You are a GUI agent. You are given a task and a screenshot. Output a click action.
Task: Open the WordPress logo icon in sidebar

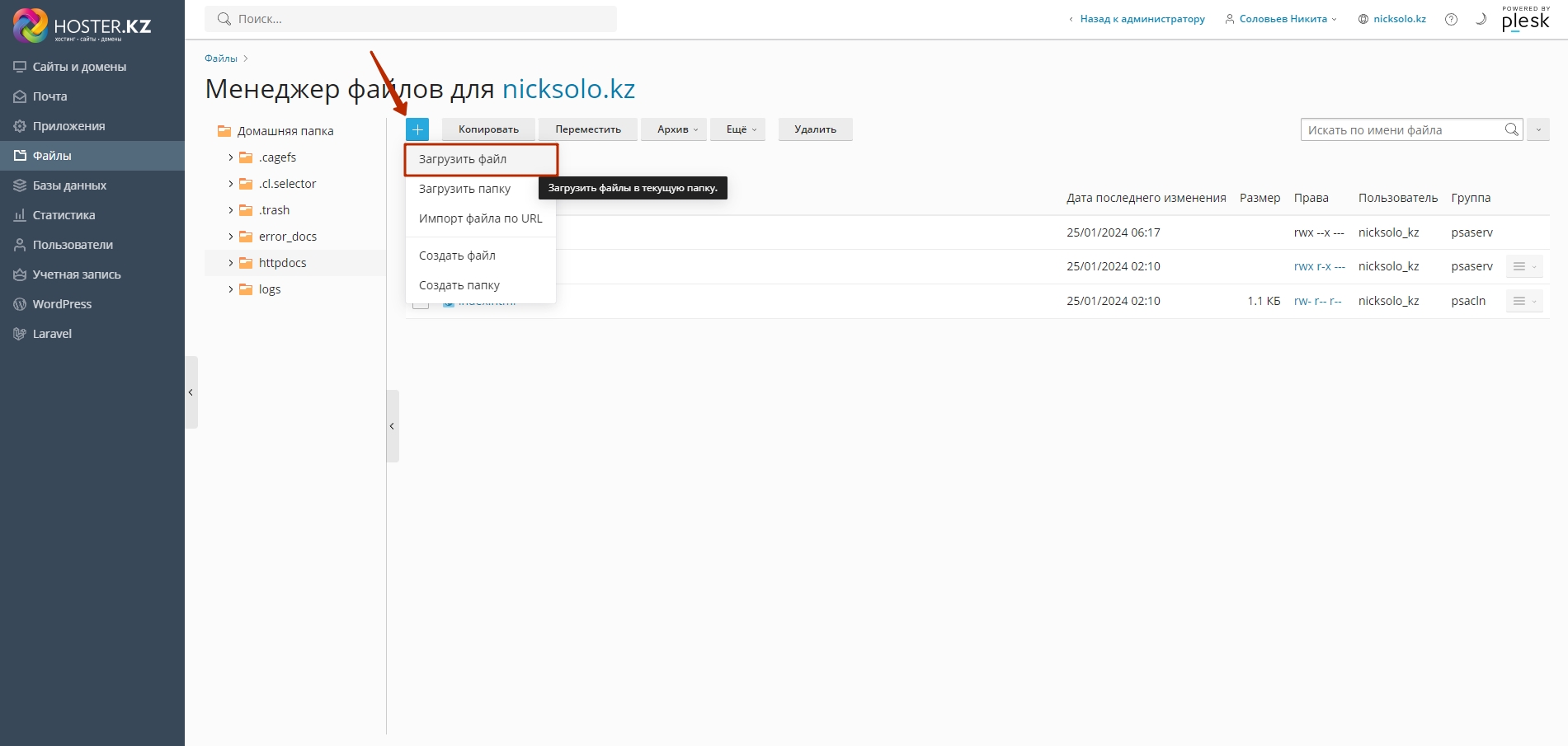pos(20,304)
